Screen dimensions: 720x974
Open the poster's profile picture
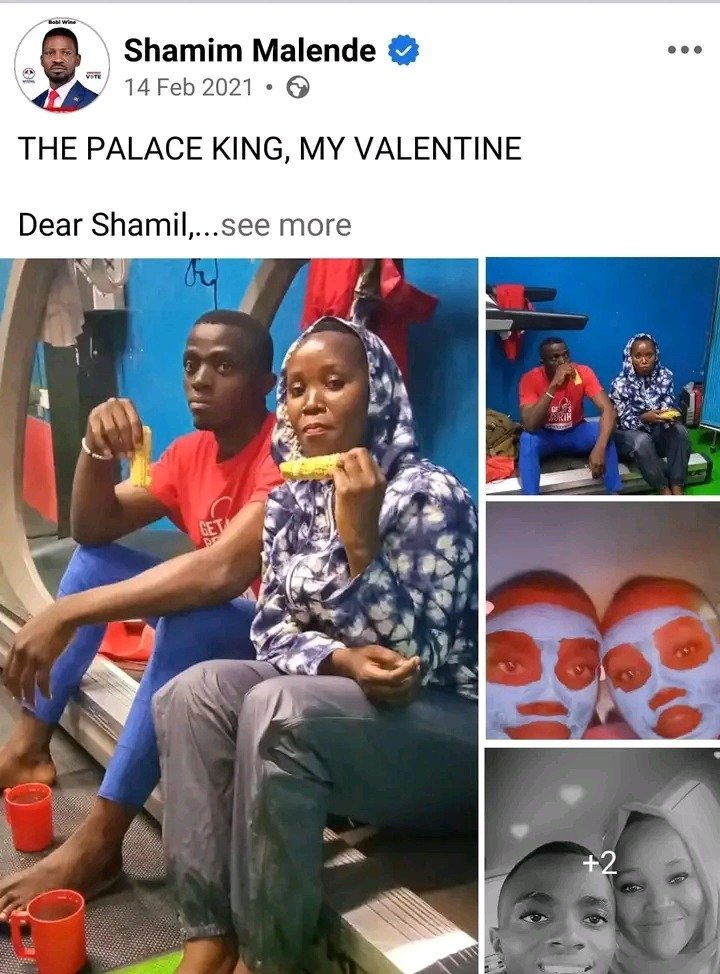(x=62, y=65)
